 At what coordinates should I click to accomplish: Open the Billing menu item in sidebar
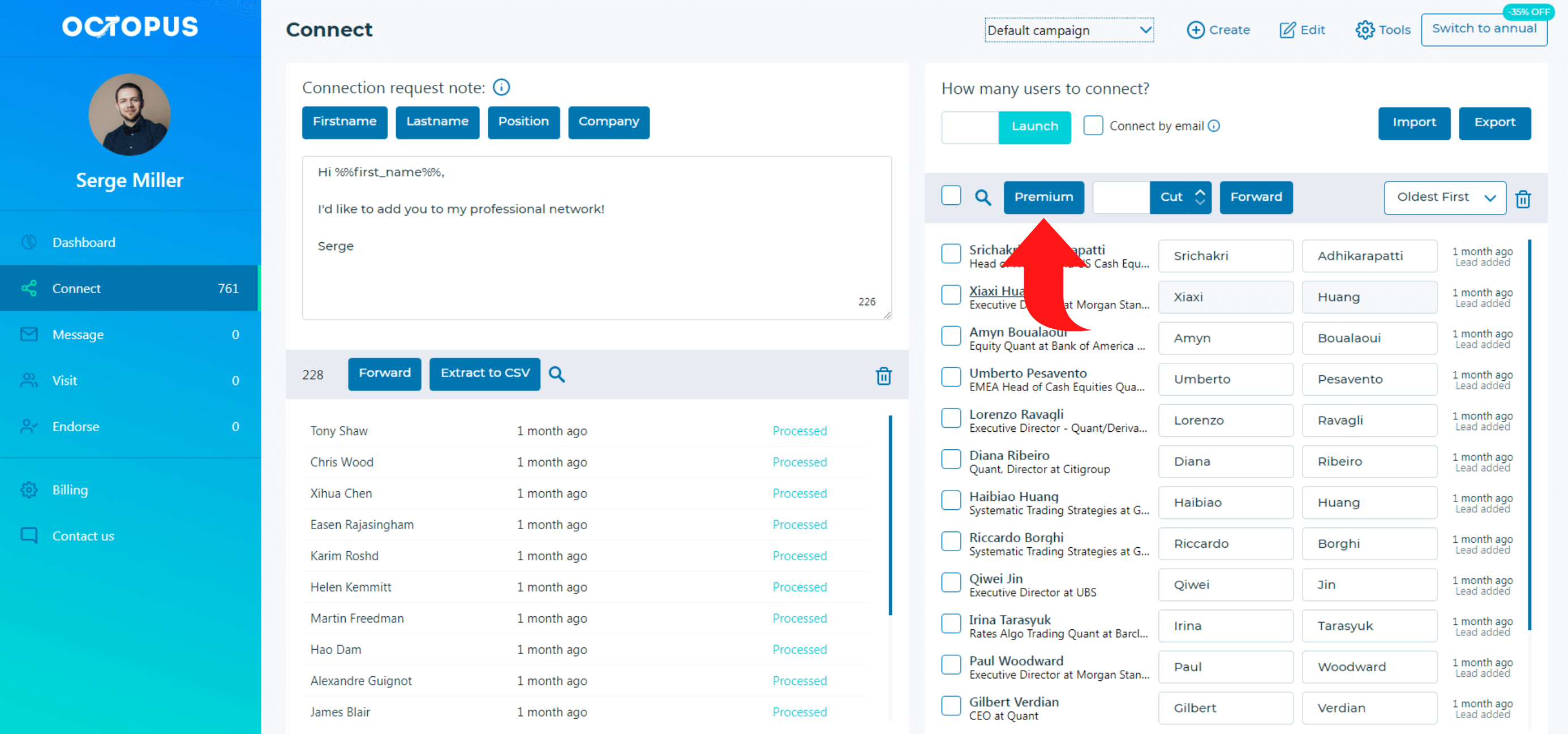pyautogui.click(x=71, y=489)
